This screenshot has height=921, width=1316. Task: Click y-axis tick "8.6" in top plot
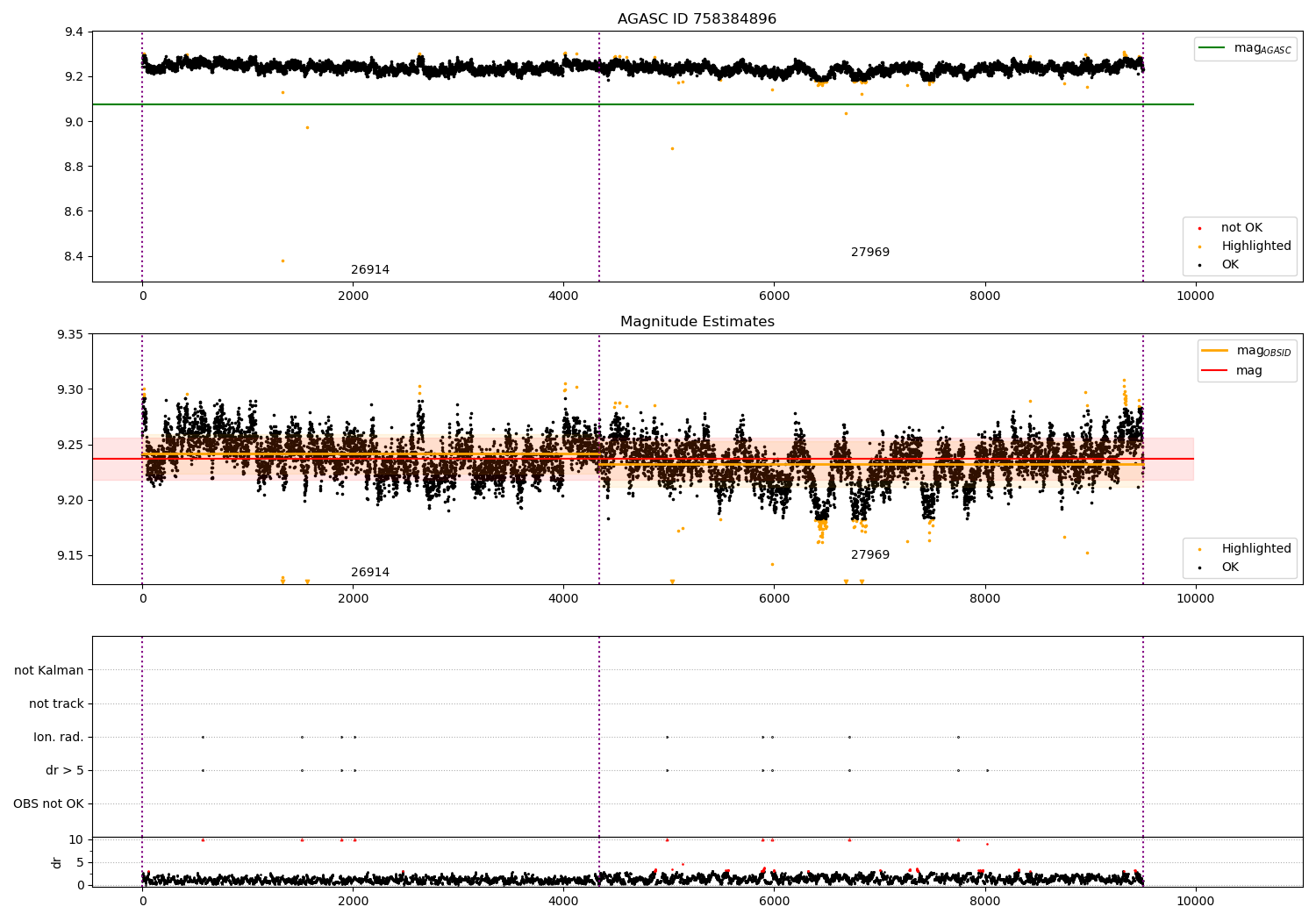pyautogui.click(x=74, y=212)
